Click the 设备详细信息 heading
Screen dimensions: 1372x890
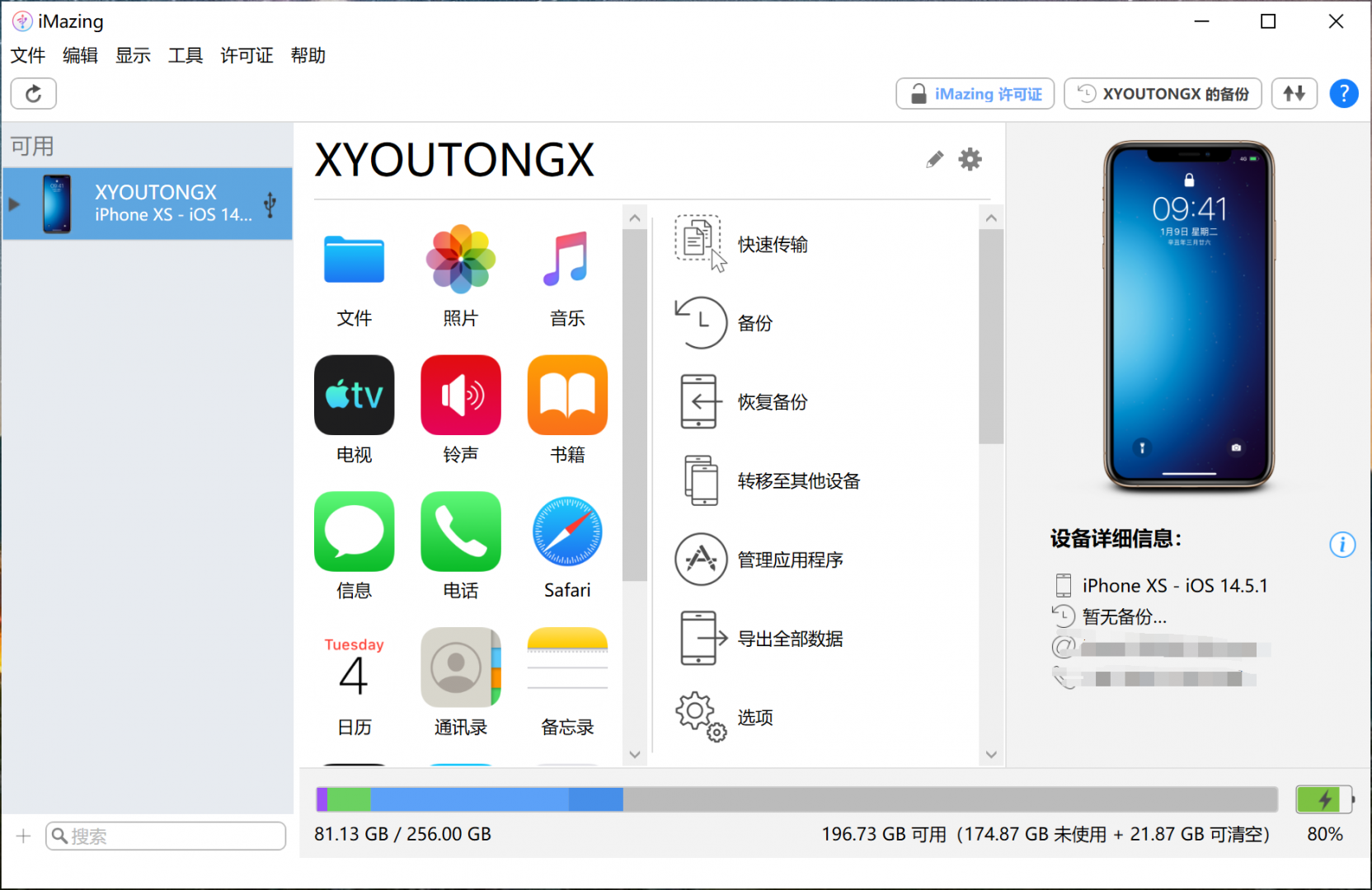1116,539
